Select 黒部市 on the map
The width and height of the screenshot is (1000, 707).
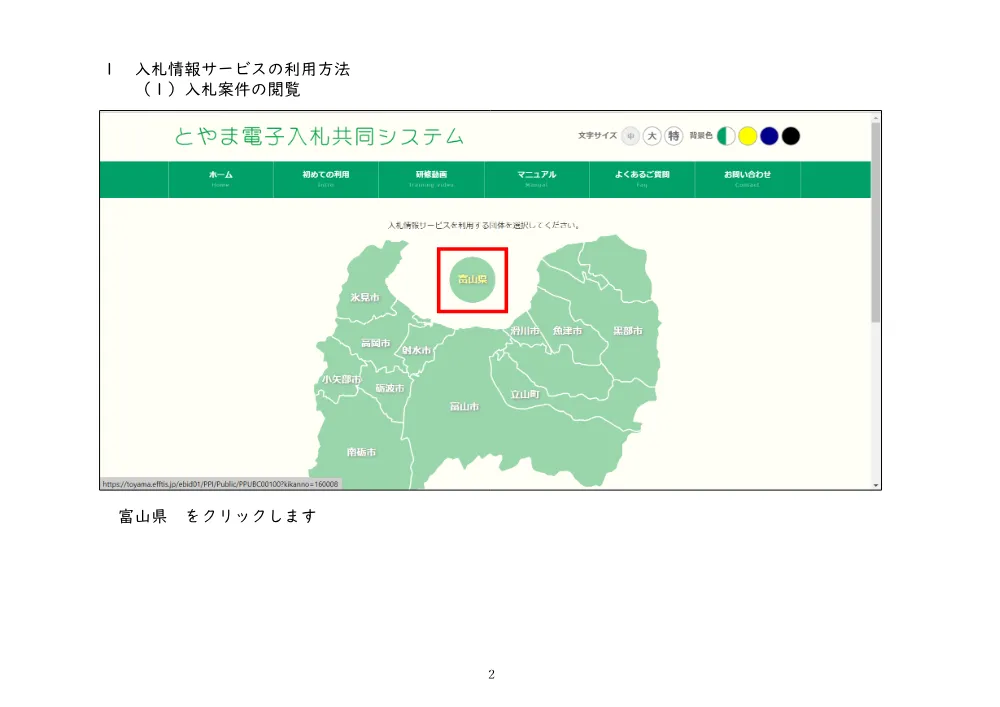[x=628, y=330]
